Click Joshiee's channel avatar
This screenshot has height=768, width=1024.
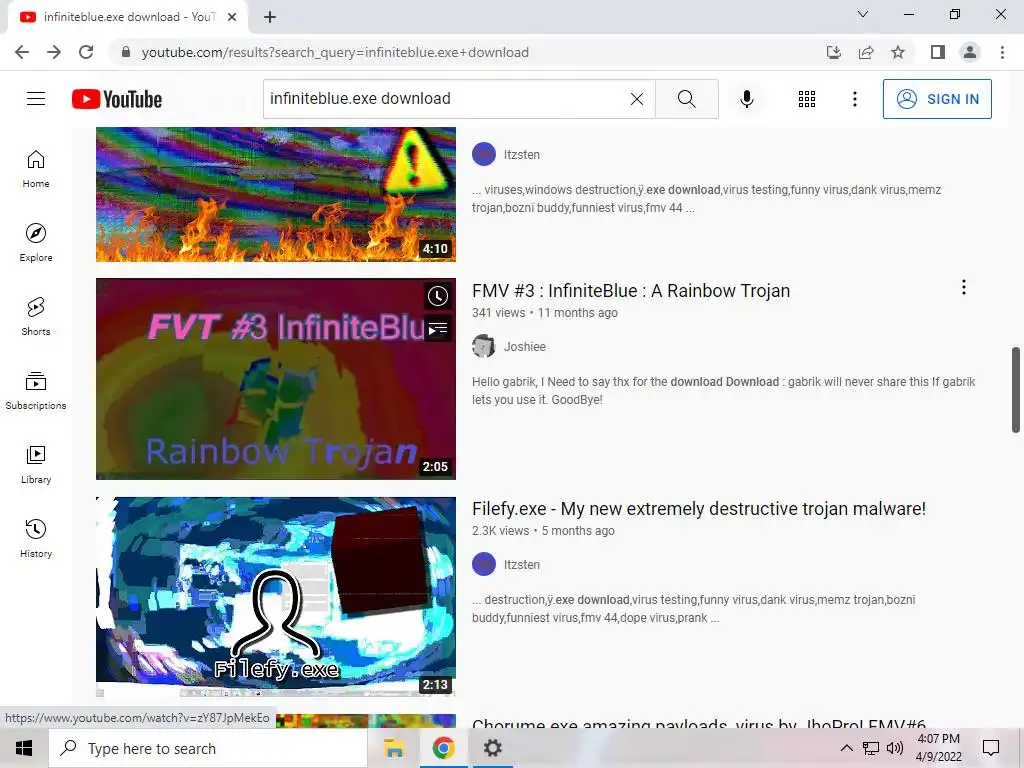coord(484,346)
